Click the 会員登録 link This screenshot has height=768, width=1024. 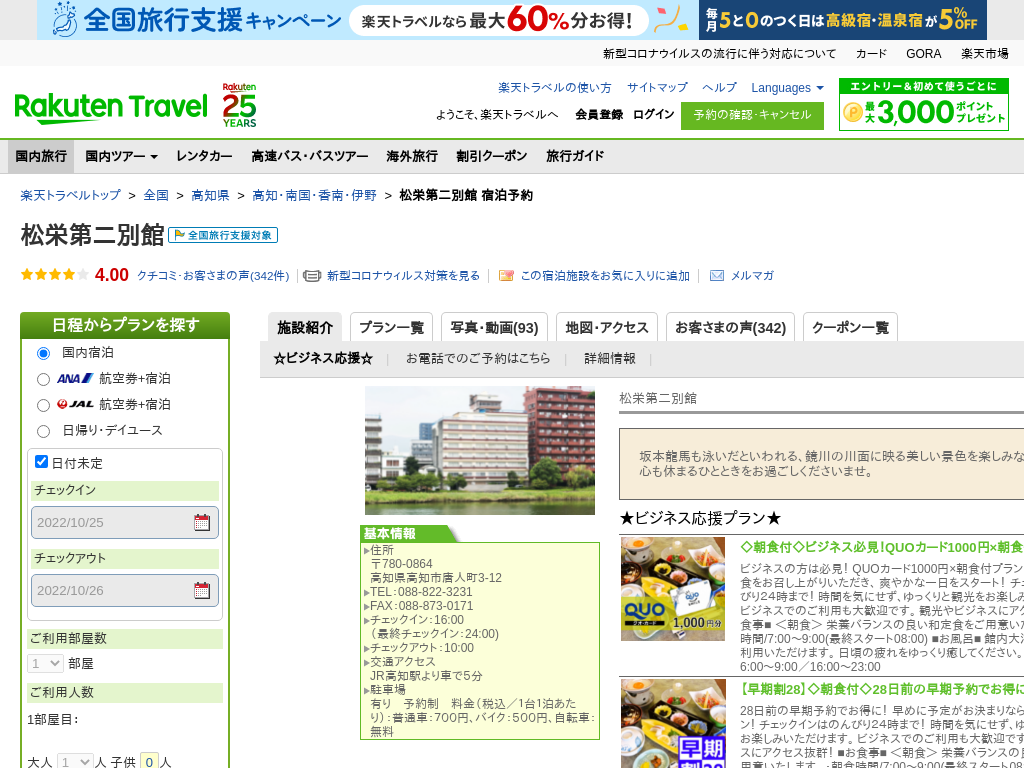(x=599, y=114)
